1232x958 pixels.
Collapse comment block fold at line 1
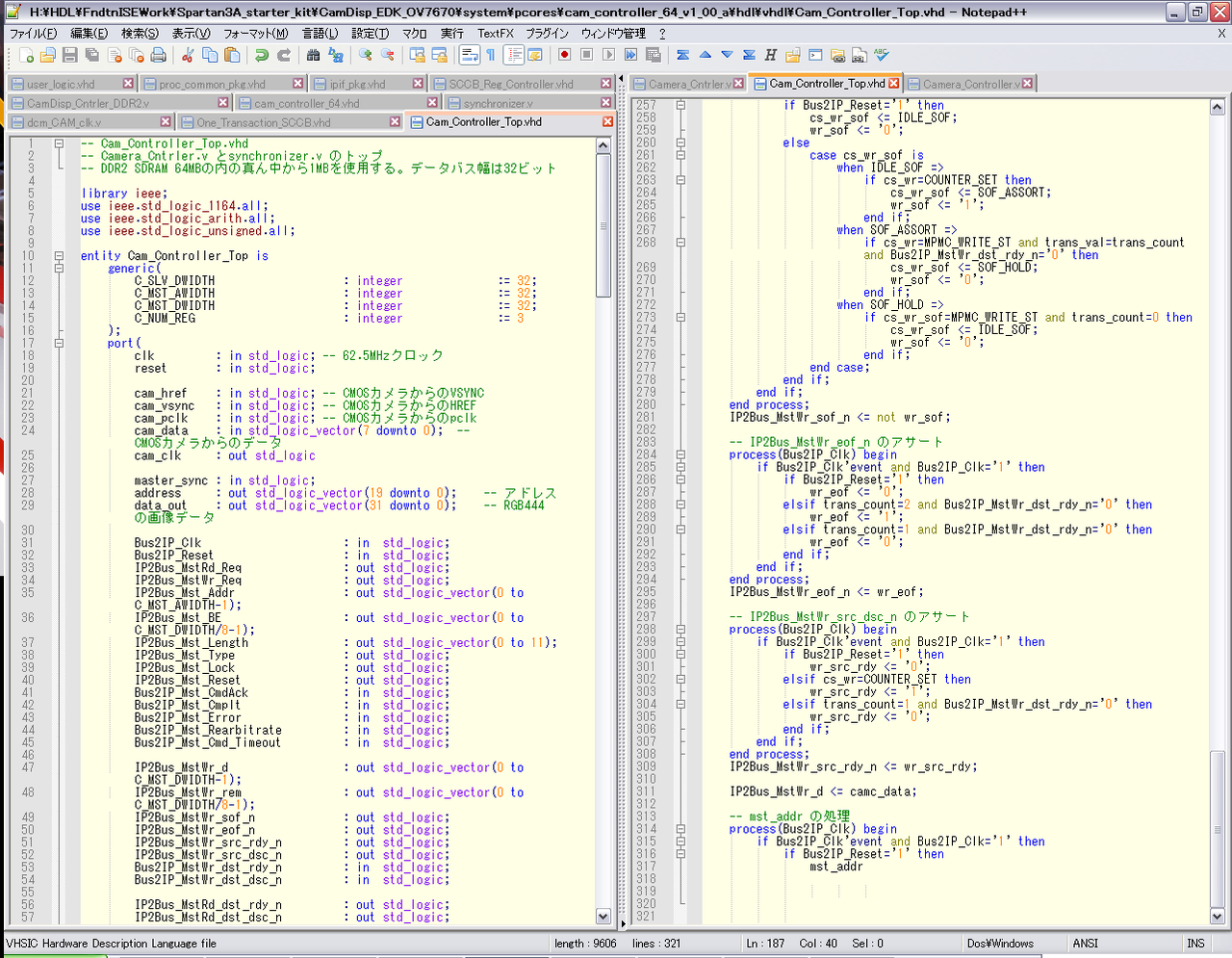(x=59, y=143)
